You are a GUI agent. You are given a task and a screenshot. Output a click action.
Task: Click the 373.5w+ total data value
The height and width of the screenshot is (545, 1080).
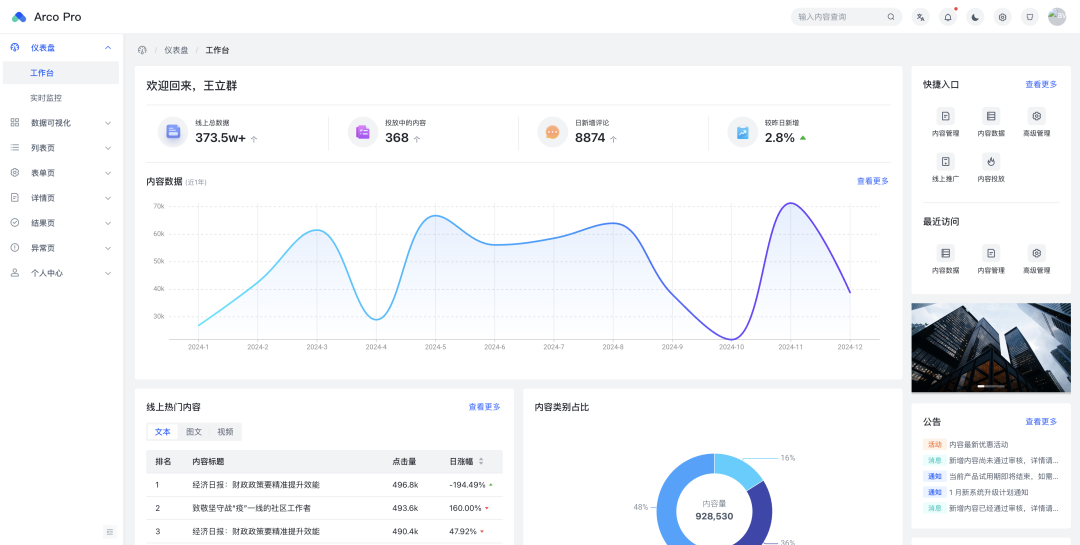click(x=220, y=138)
